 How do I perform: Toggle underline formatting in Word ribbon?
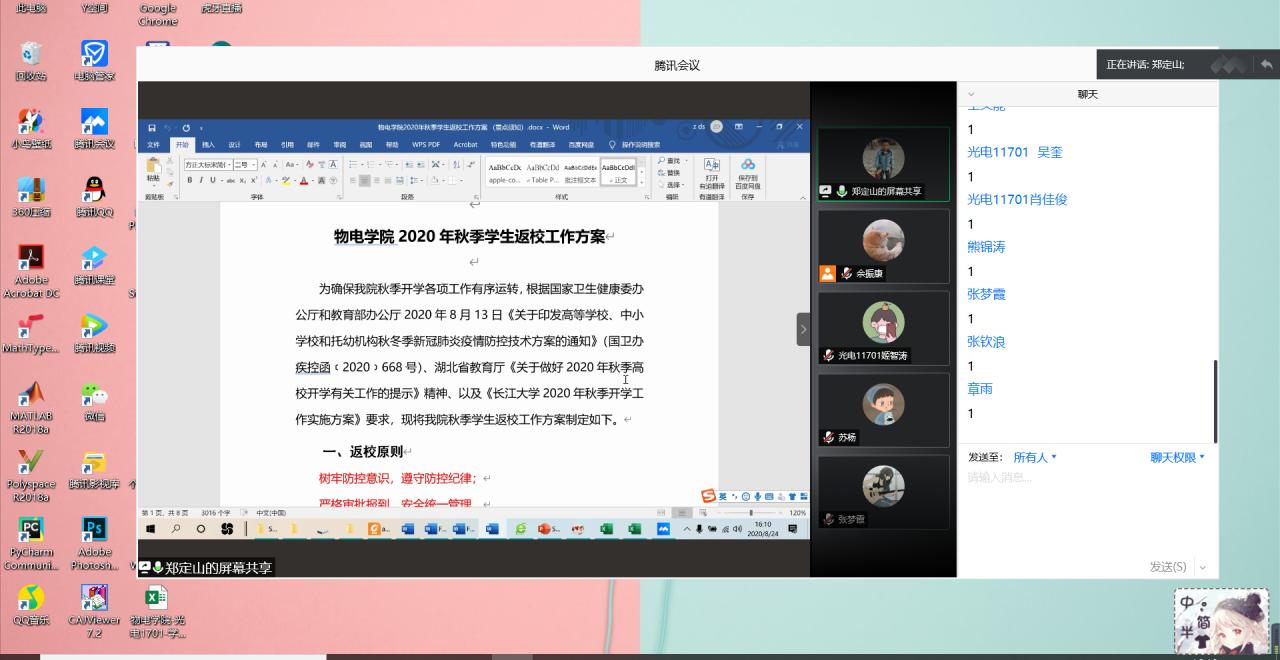(x=213, y=181)
